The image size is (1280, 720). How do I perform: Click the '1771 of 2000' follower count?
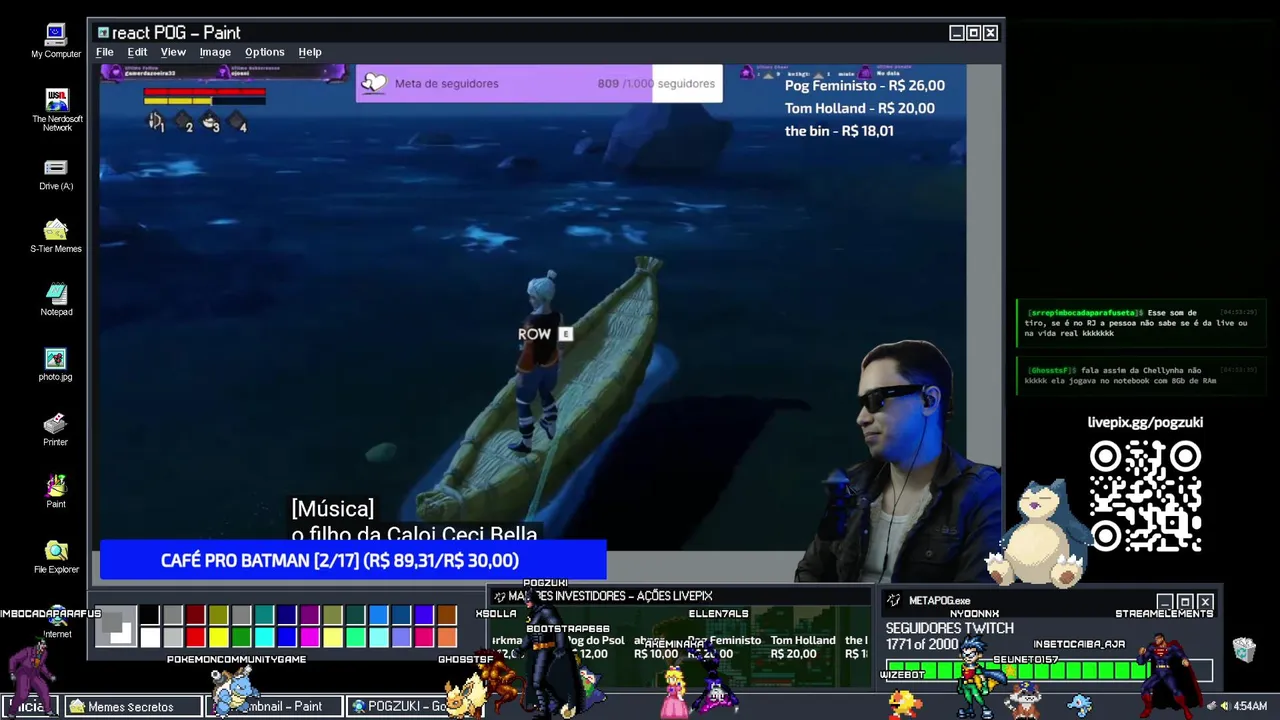922,645
